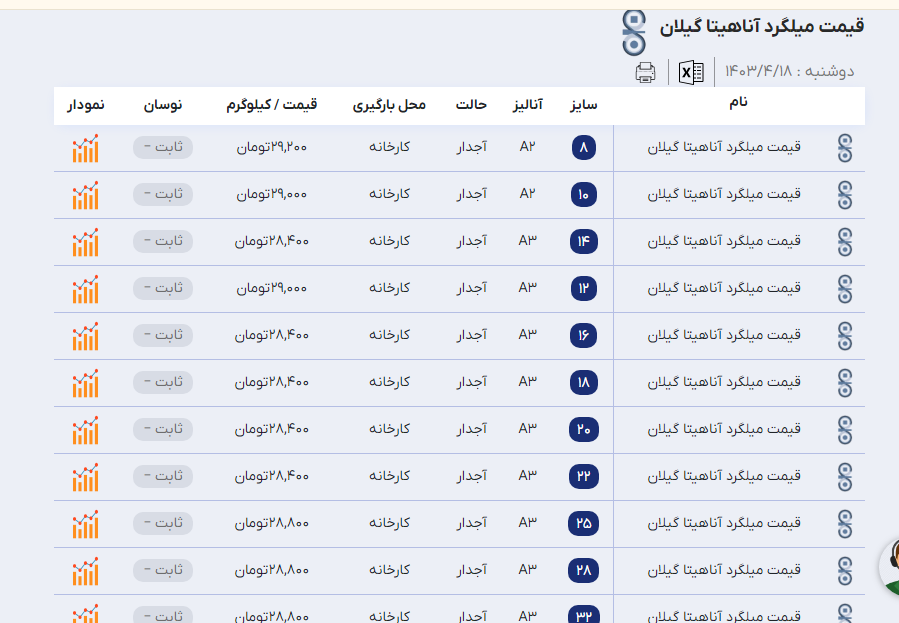899x623 pixels.
Task: Open the chart icon for size 10 row
Action: (85, 195)
